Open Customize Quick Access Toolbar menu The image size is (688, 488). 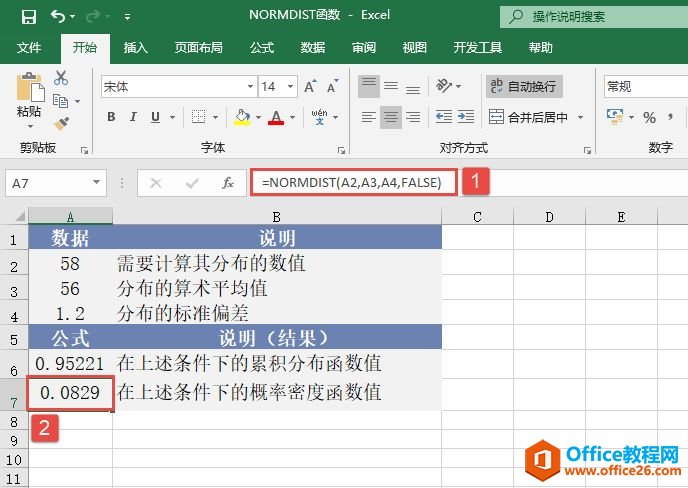[127, 17]
